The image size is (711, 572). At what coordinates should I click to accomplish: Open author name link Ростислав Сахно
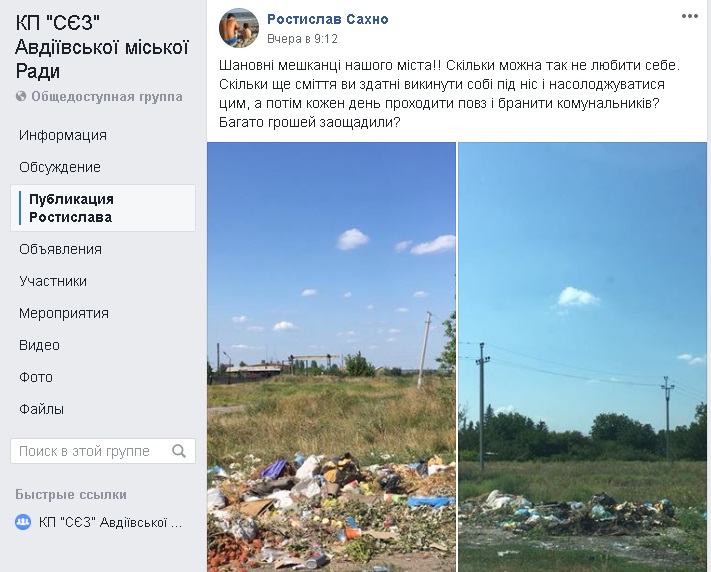[x=327, y=19]
